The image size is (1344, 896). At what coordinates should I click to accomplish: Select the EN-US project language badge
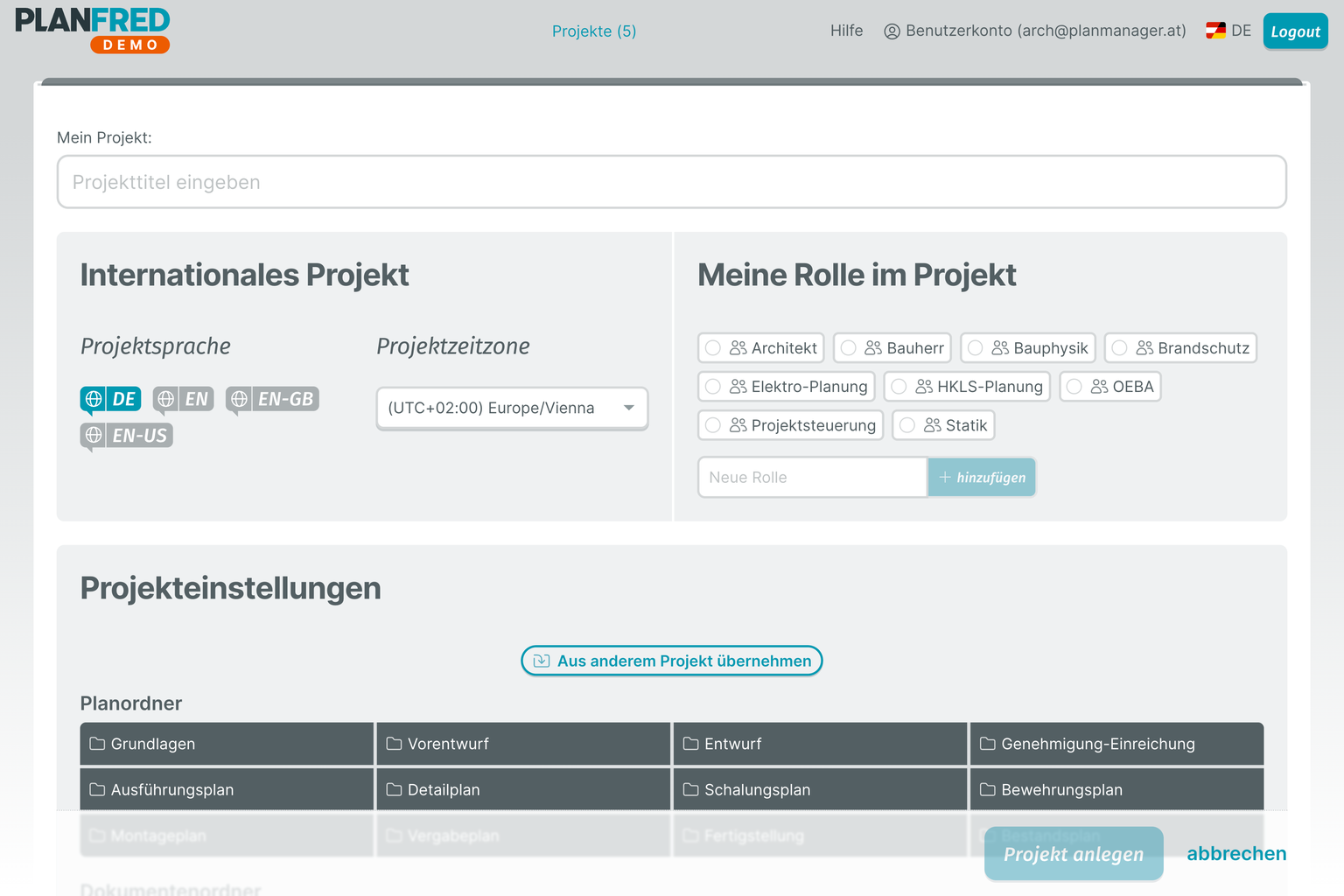127,435
